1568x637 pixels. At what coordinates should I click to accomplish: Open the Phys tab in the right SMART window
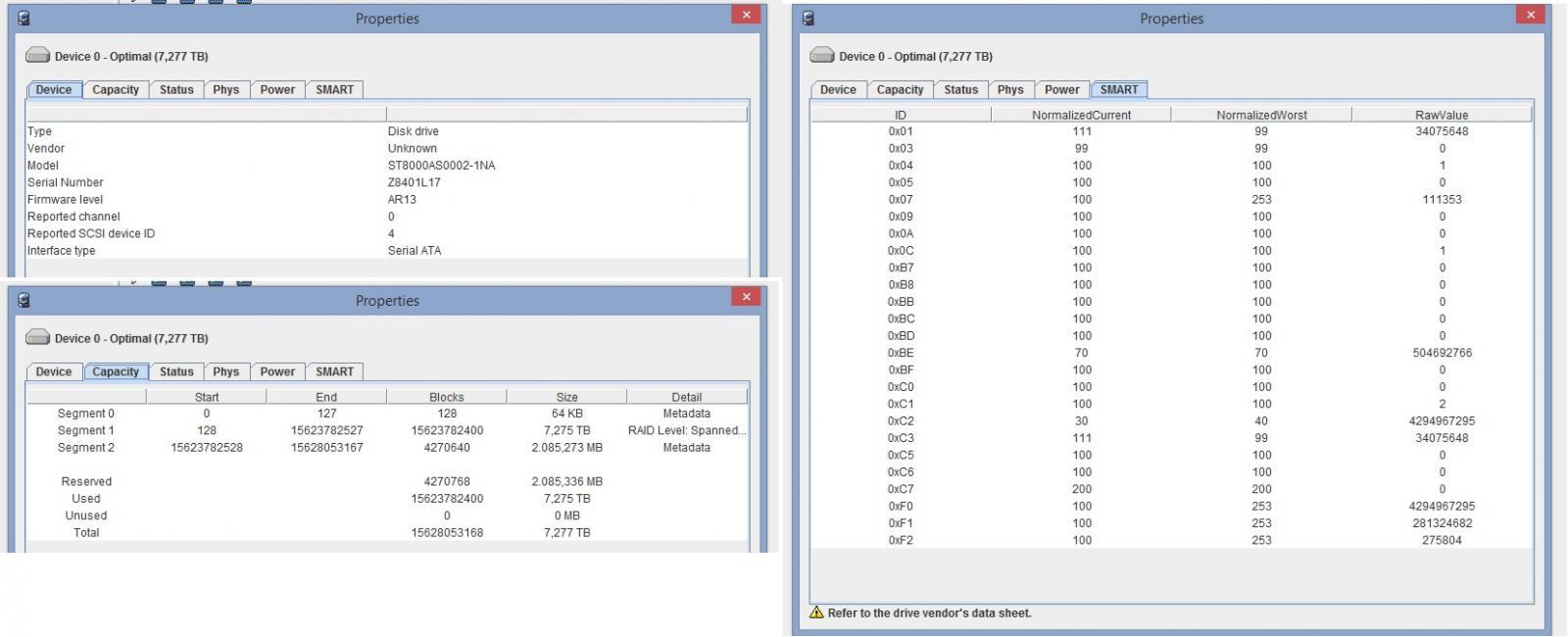(x=1010, y=89)
